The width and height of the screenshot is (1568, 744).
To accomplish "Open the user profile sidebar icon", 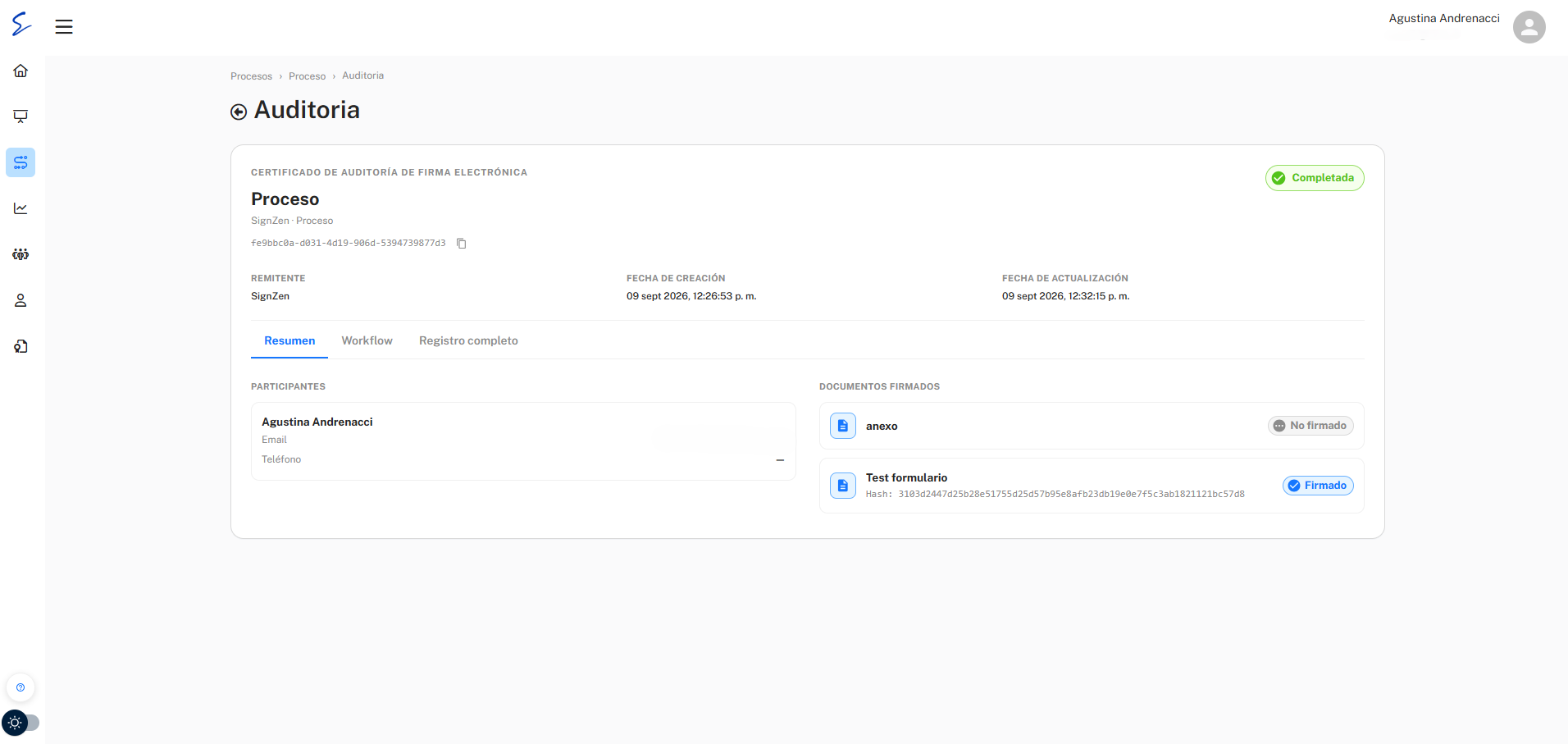I will 21,300.
